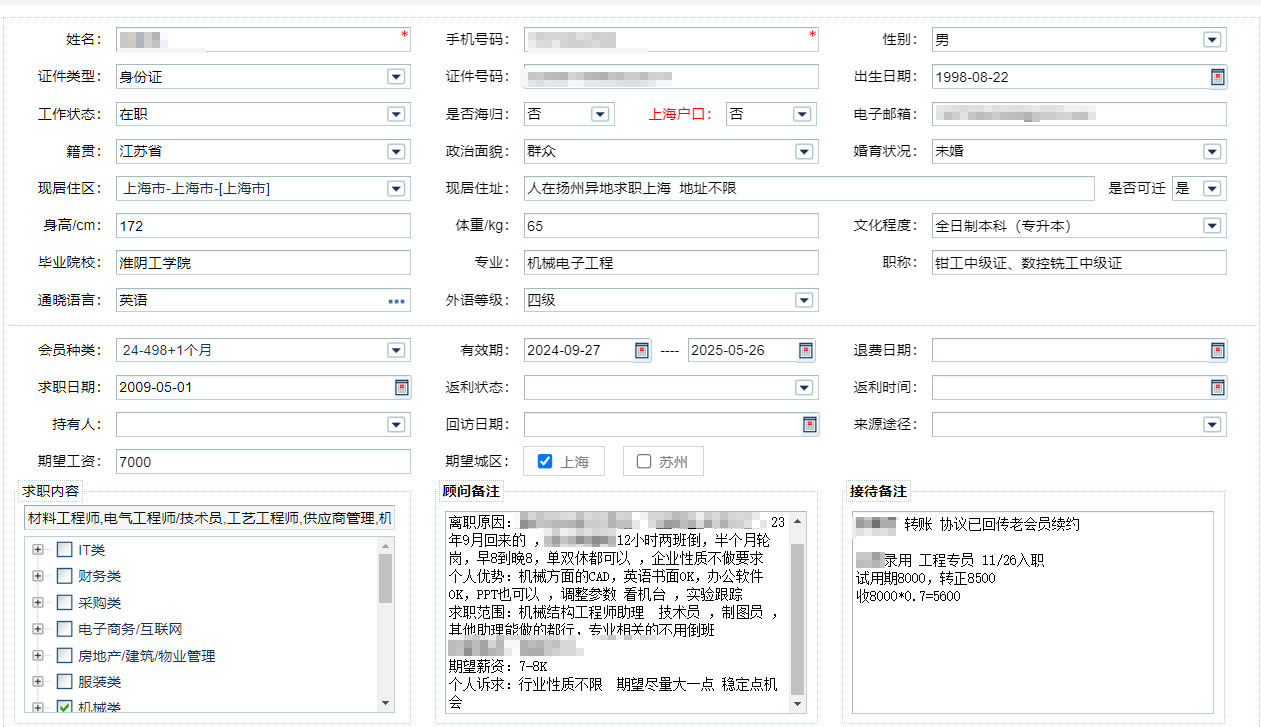1261x727 pixels.
Task: Click into the 姓名 input field
Action: 263,40
